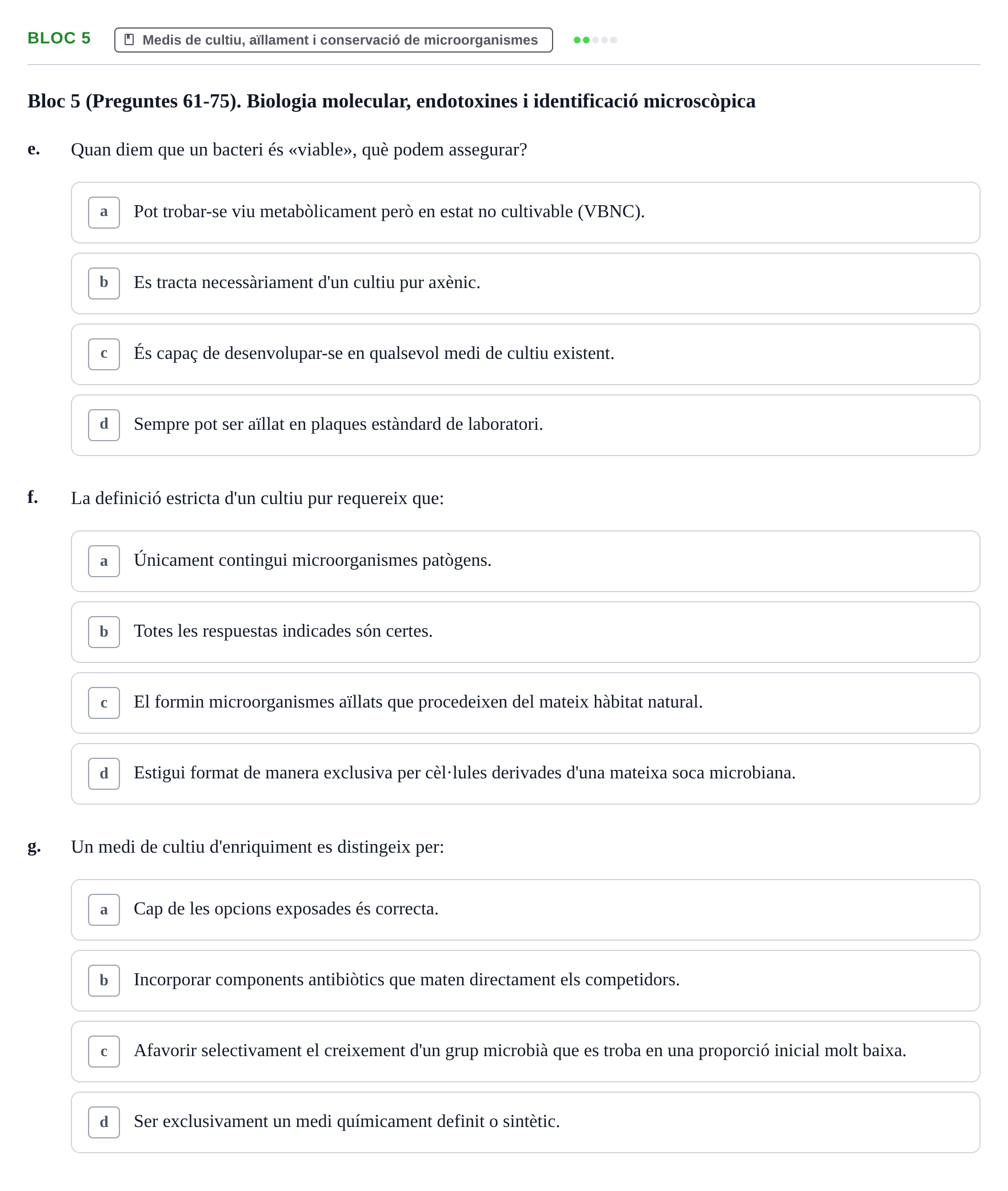1008x1191 pixels.
Task: Click the bookmark icon in the topic badge
Action: [129, 39]
